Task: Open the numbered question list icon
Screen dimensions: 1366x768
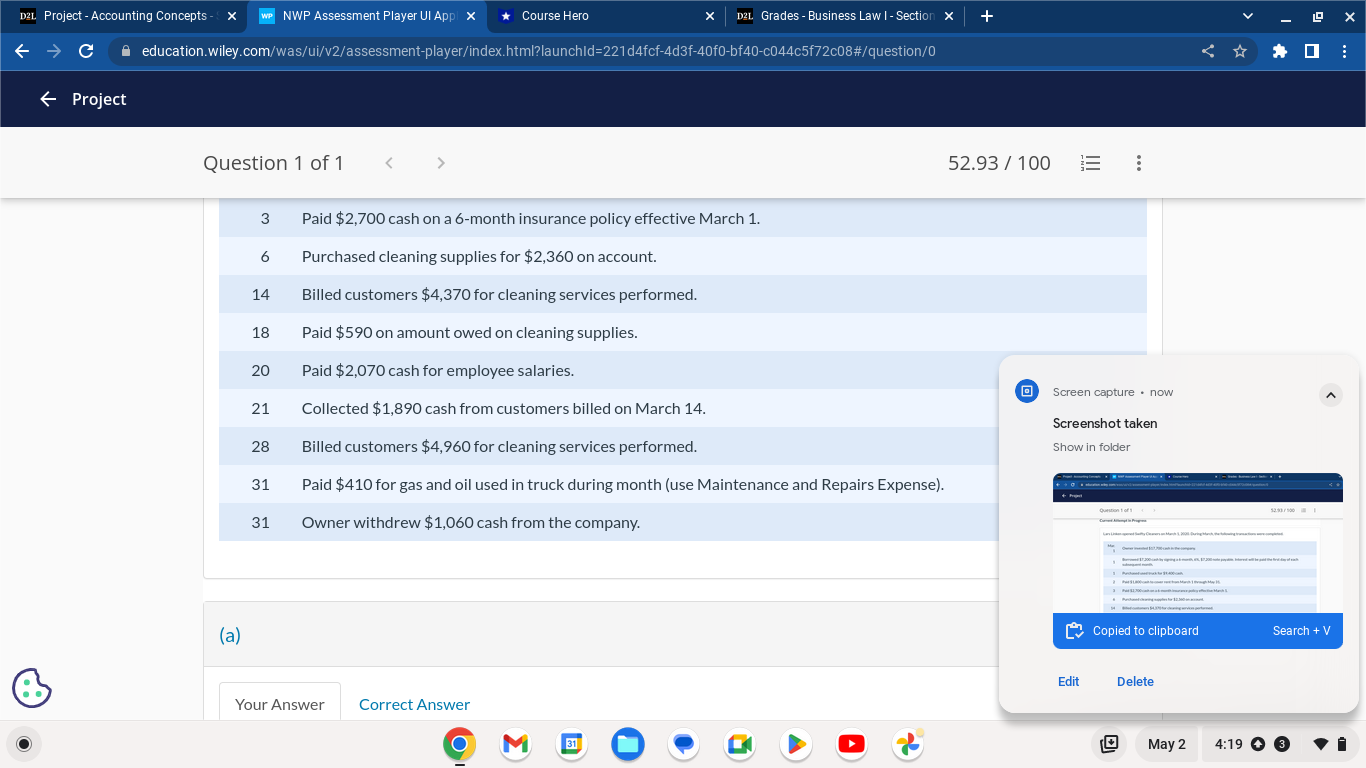Action: 1090,163
